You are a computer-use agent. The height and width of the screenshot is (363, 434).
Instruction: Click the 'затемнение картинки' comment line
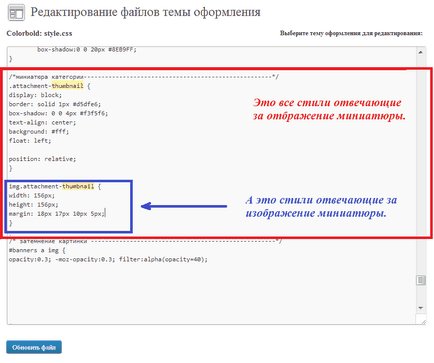pos(145,241)
